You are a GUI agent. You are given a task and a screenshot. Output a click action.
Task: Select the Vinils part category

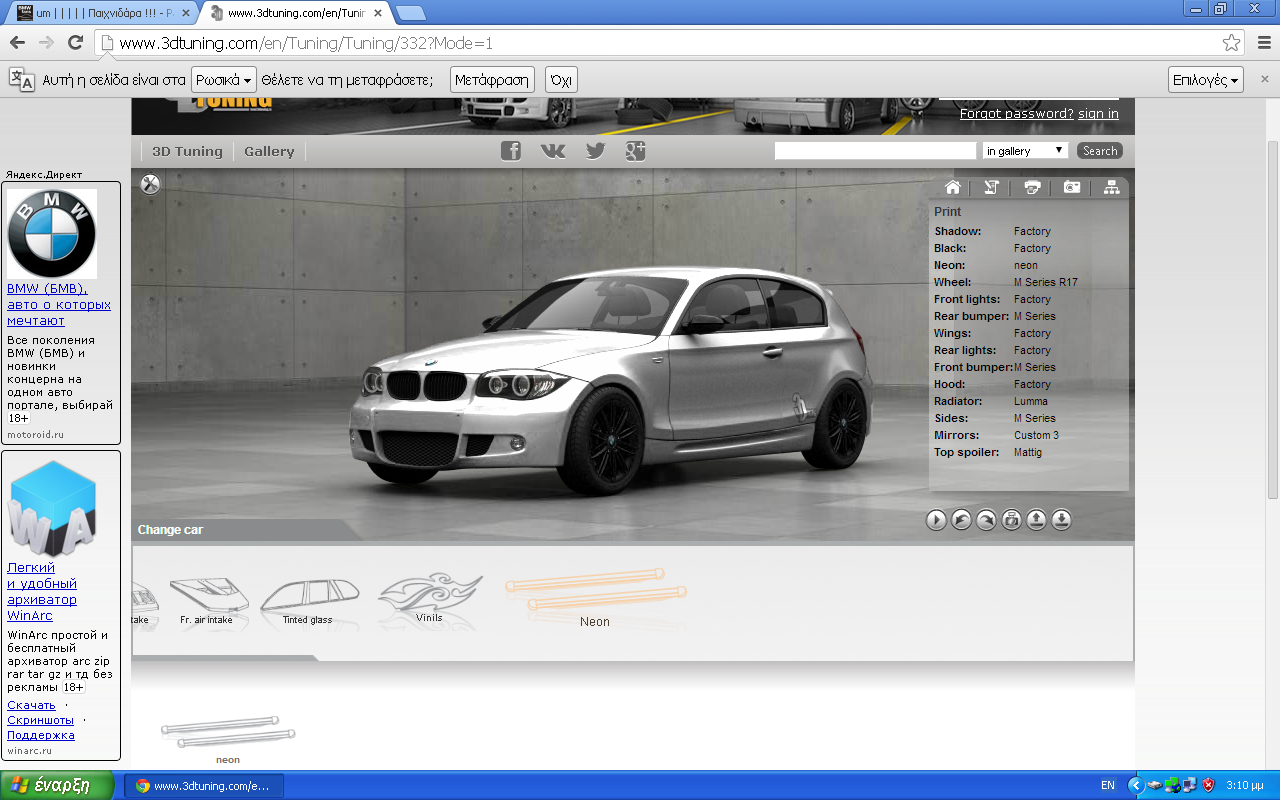(430, 597)
